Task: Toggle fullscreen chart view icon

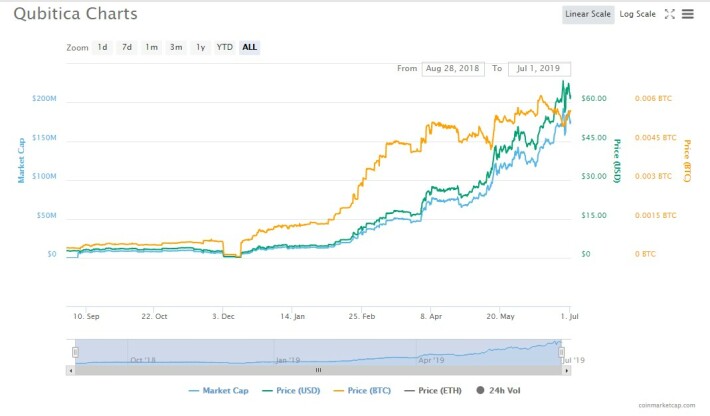Action: tap(670, 14)
